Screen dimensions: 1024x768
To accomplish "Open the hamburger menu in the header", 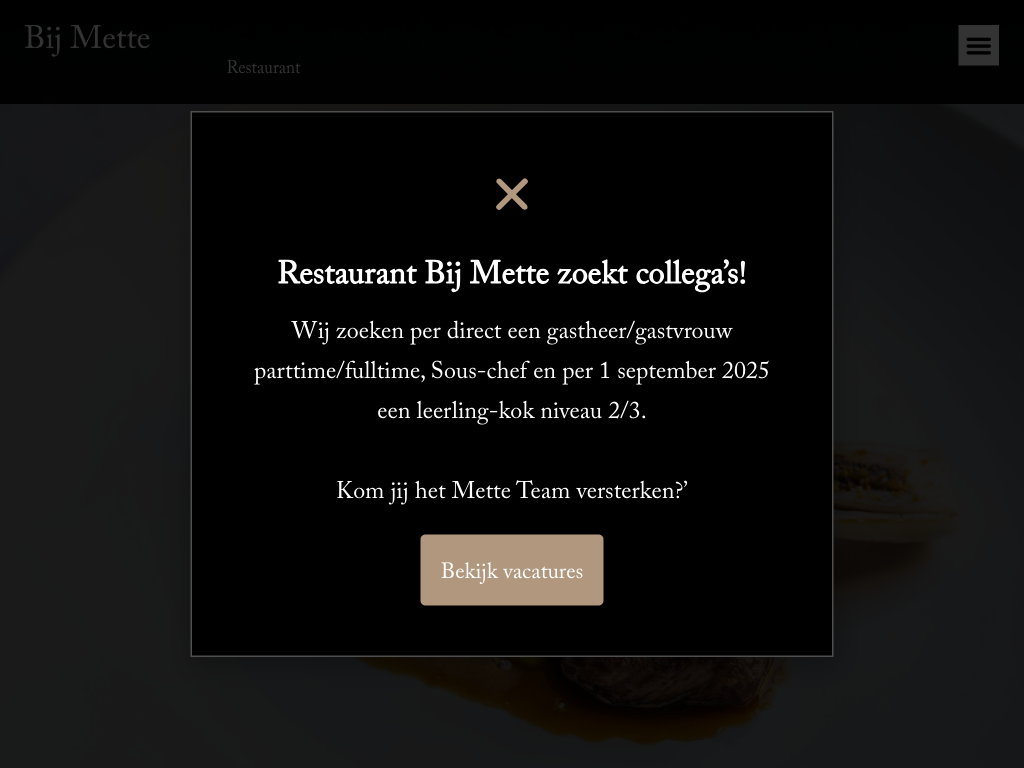I will 978,45.
